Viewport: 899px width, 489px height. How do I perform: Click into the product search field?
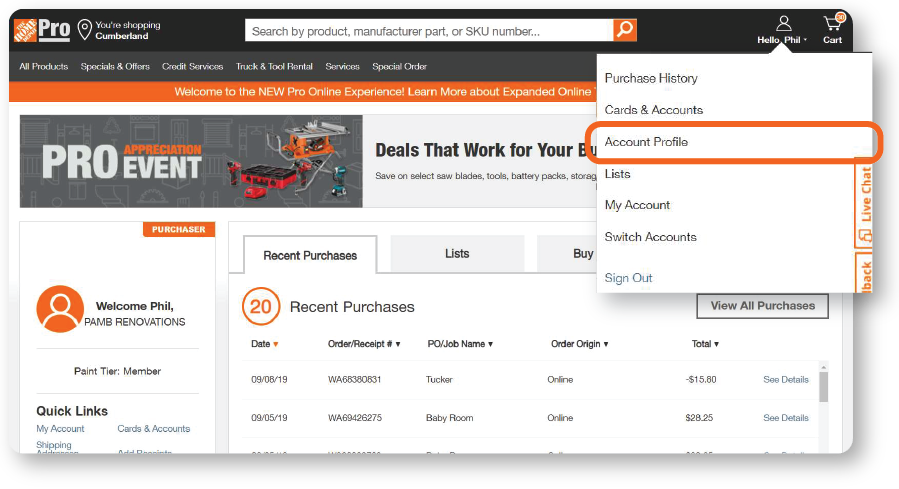428,31
